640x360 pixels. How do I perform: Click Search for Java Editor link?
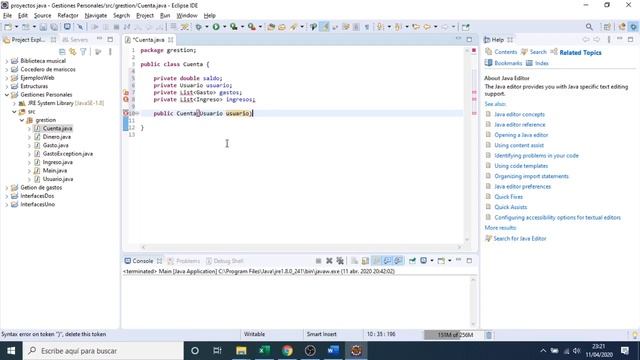coord(519,238)
